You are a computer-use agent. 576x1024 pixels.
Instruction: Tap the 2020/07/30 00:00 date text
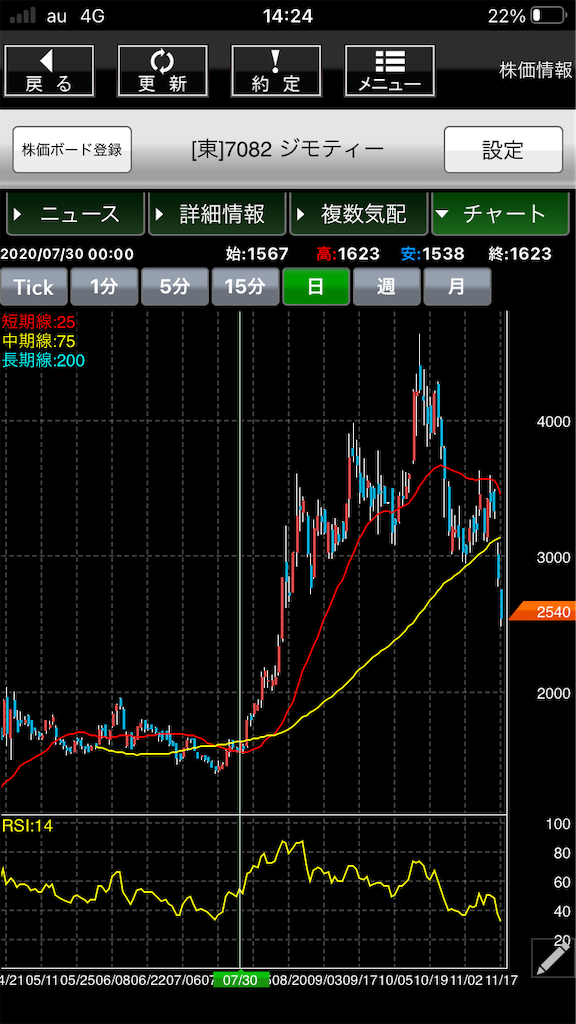pos(67,254)
